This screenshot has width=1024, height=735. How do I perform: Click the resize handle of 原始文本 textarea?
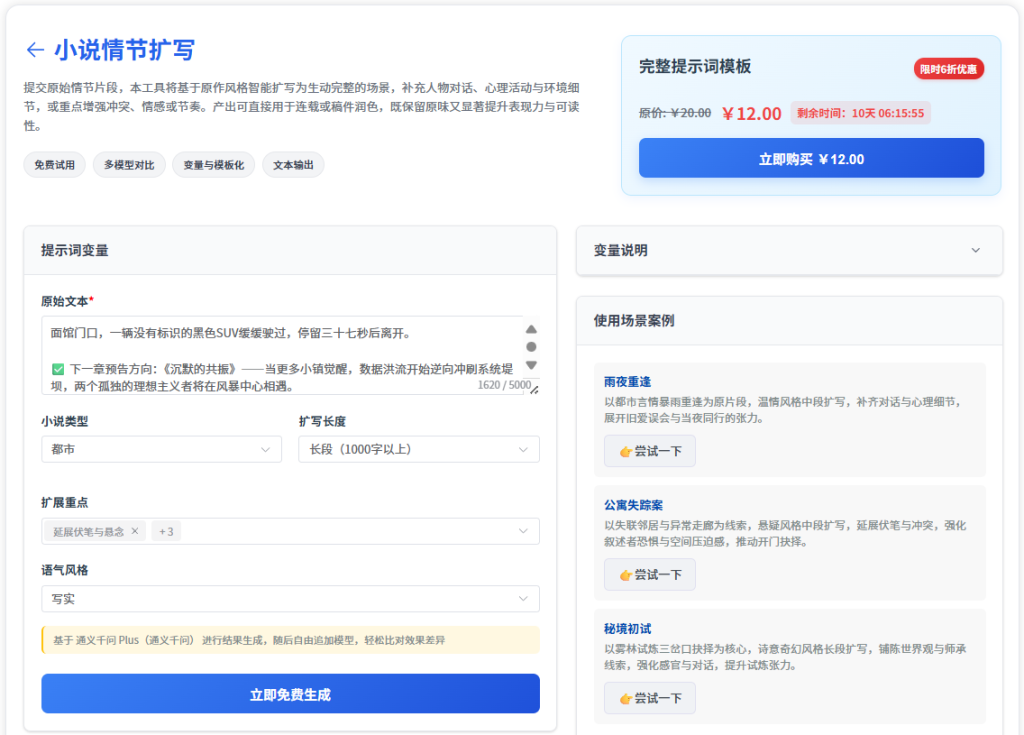(534, 390)
